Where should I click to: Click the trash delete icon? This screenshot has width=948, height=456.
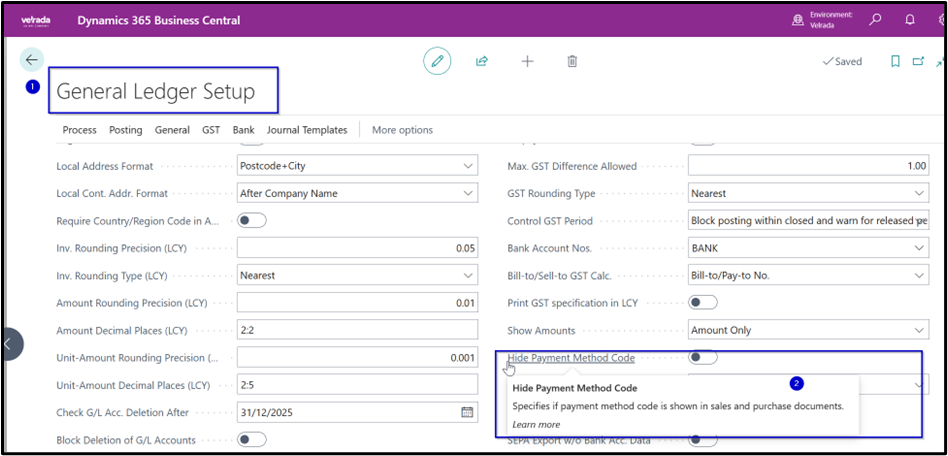point(573,61)
